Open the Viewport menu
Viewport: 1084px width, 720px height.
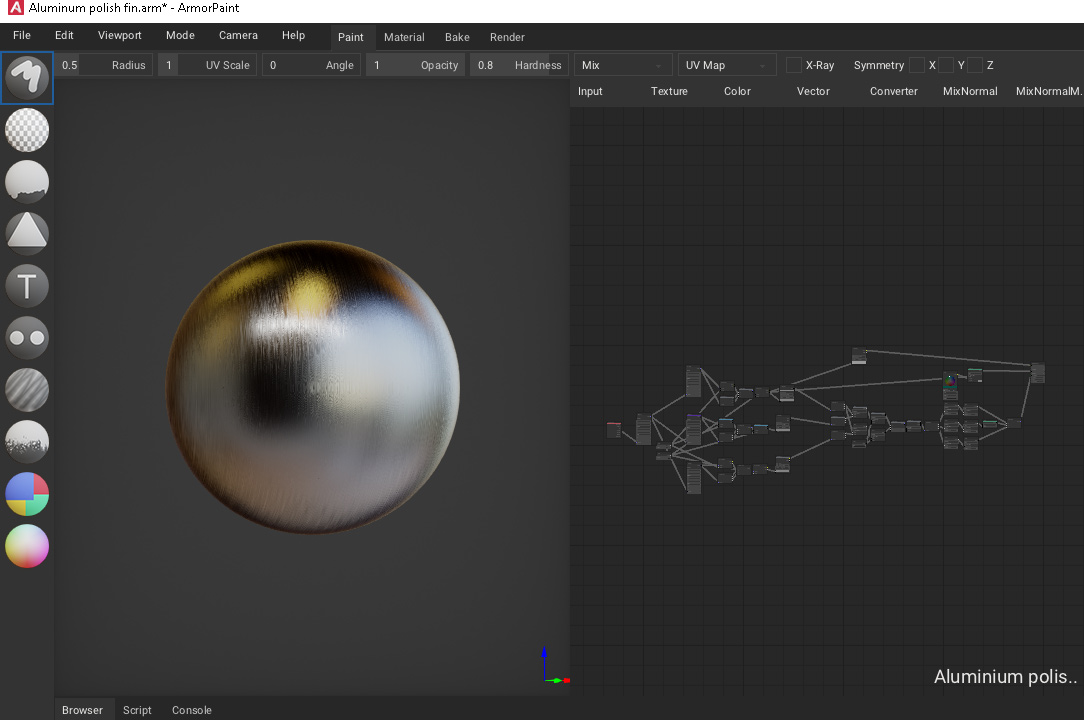pos(119,35)
